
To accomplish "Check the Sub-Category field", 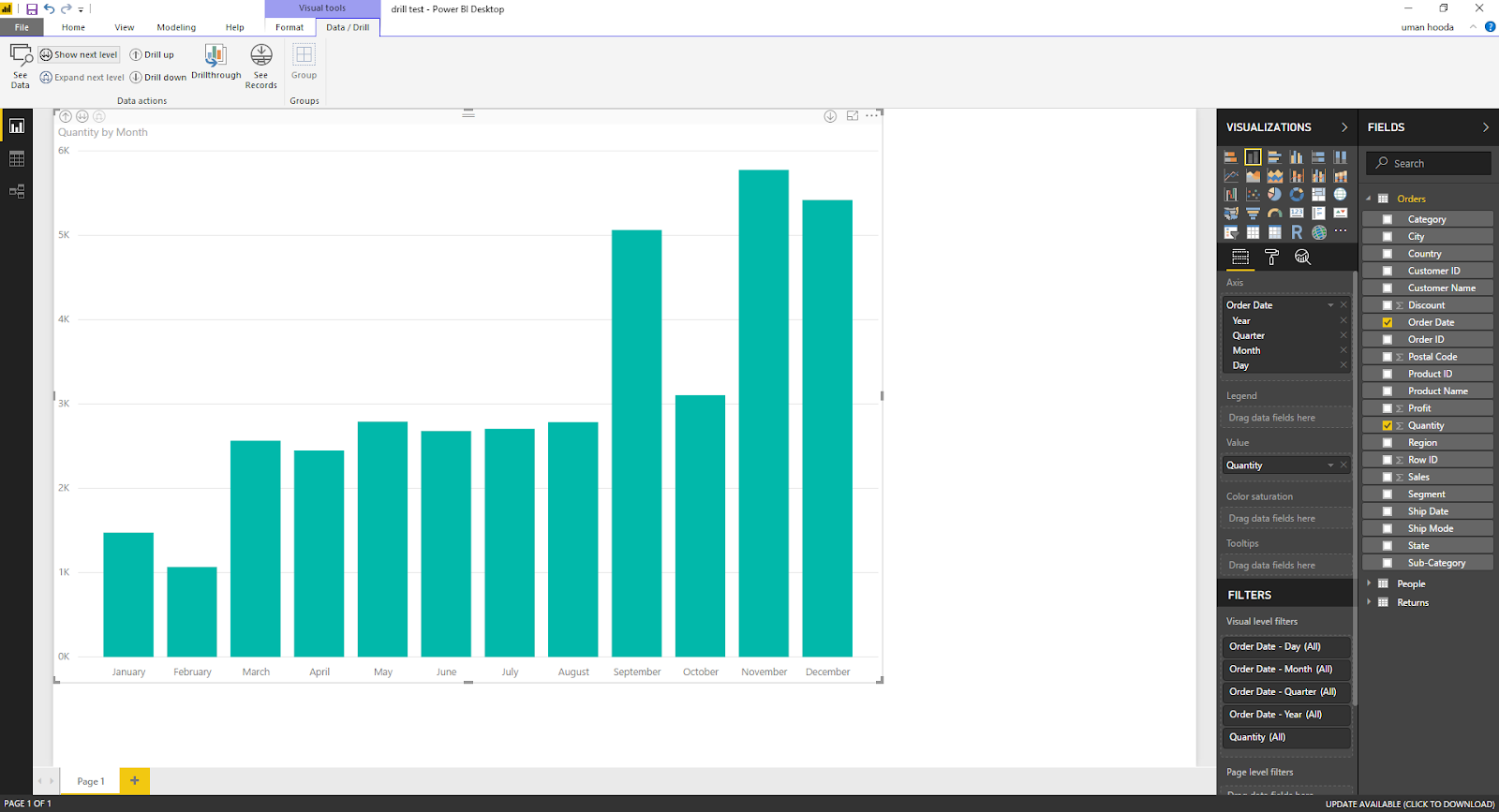I will point(1388,563).
